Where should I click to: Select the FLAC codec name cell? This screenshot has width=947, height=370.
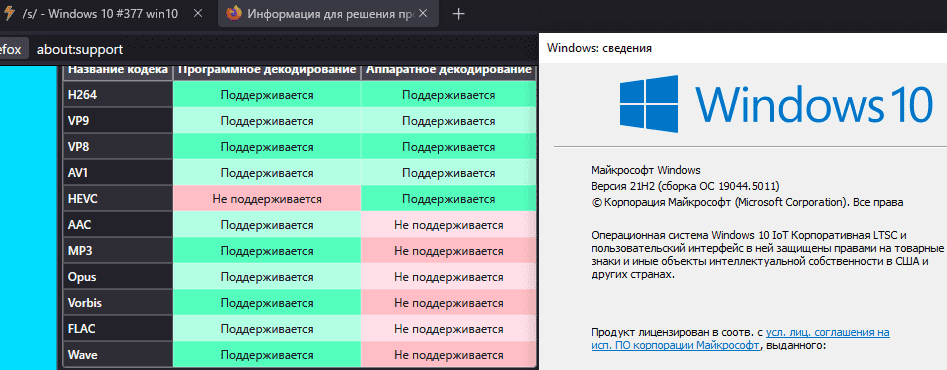(x=118, y=328)
